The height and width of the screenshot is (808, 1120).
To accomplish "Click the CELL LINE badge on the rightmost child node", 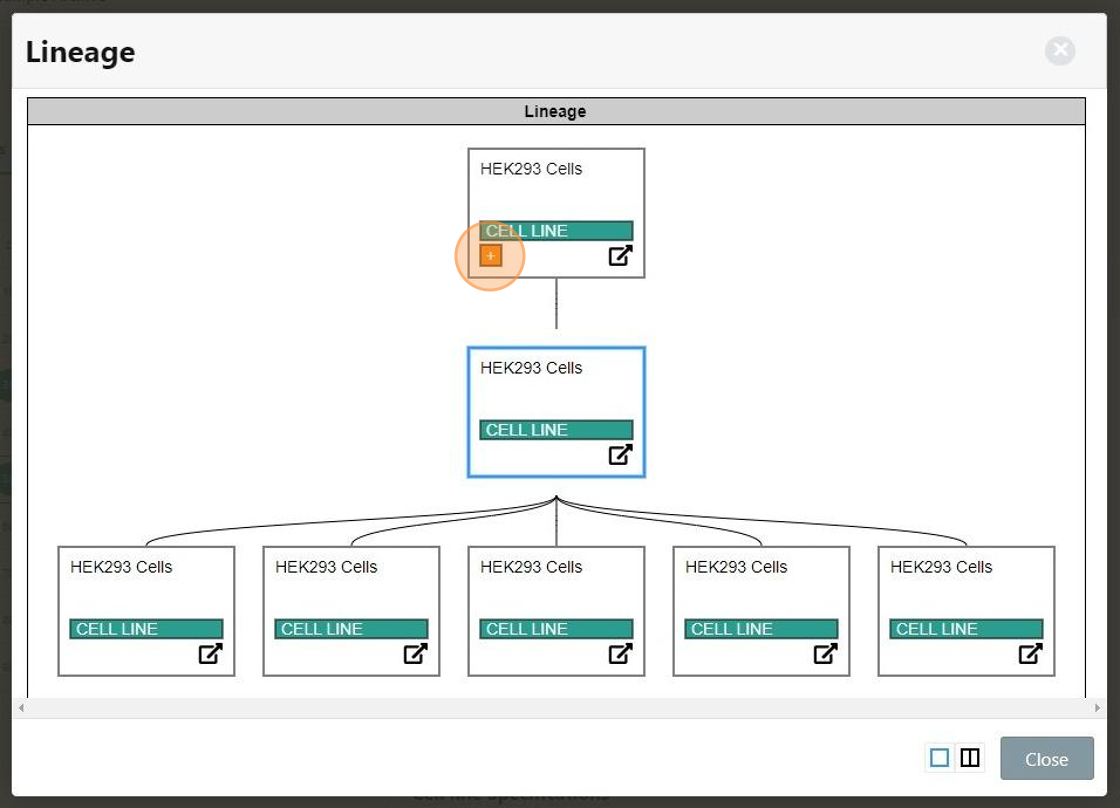I will click(x=966, y=629).
